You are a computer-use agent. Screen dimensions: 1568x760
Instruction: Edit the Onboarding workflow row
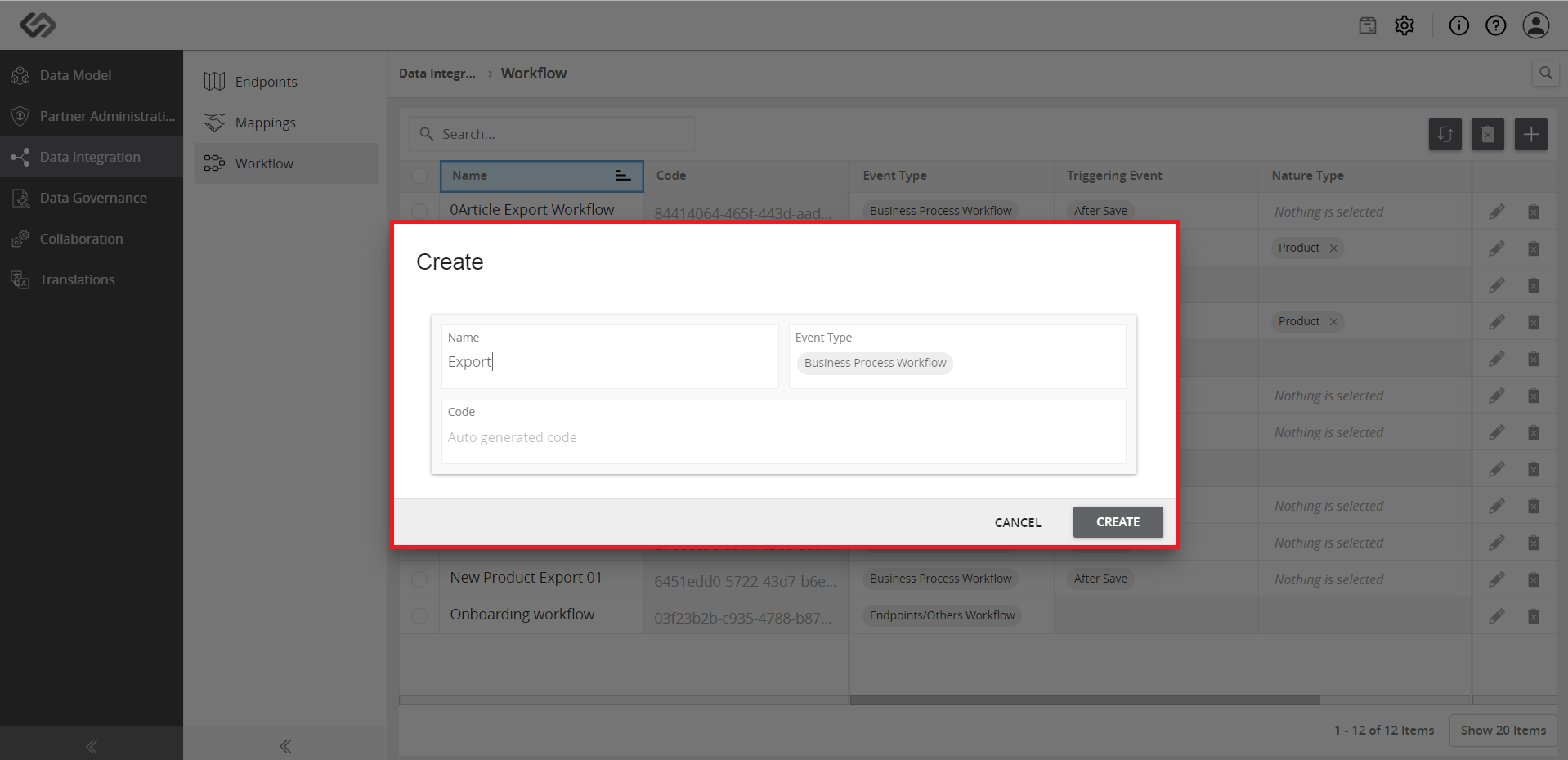(x=1497, y=616)
